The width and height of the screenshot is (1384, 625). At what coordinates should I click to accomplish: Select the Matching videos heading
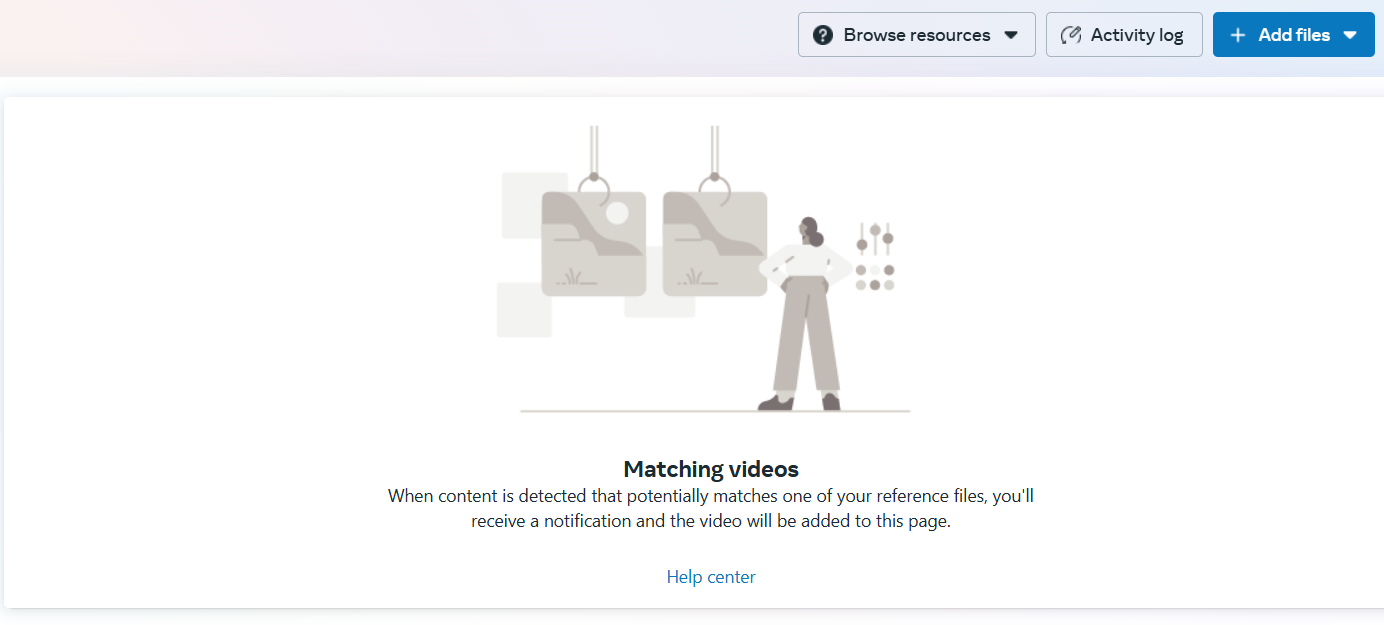[x=711, y=469]
